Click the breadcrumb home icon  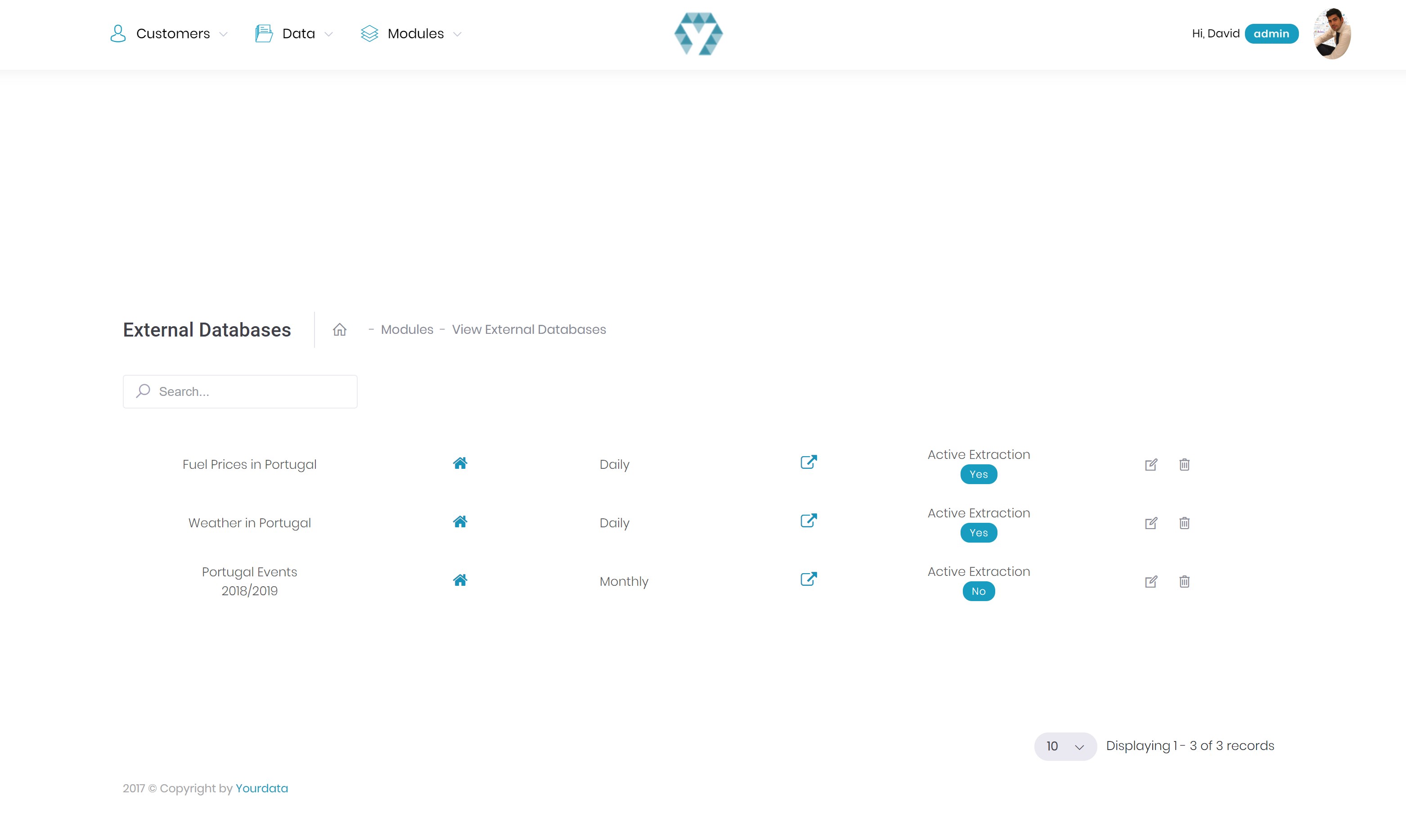coord(339,329)
